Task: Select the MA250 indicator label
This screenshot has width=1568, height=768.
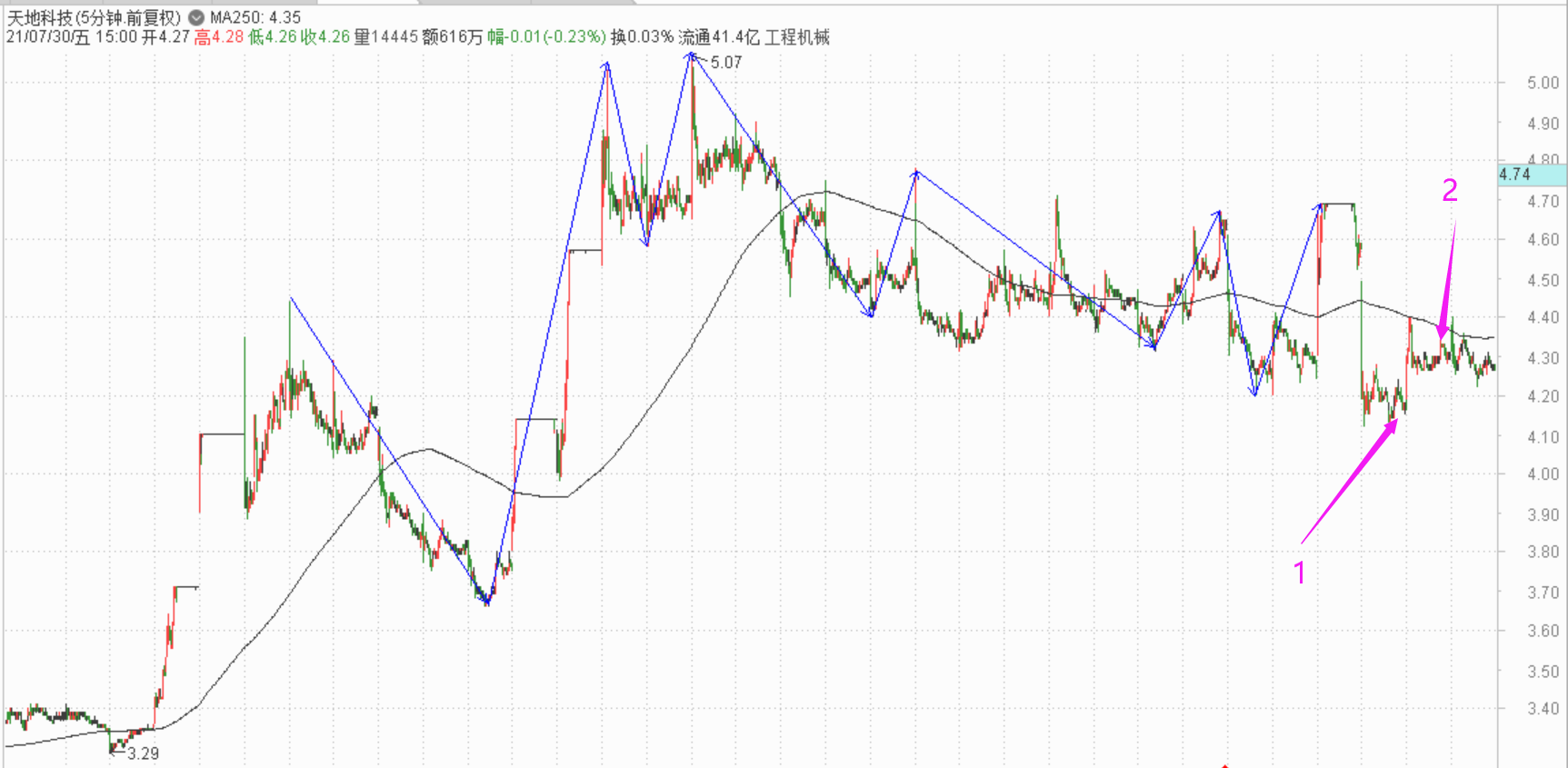Action: click(x=255, y=17)
